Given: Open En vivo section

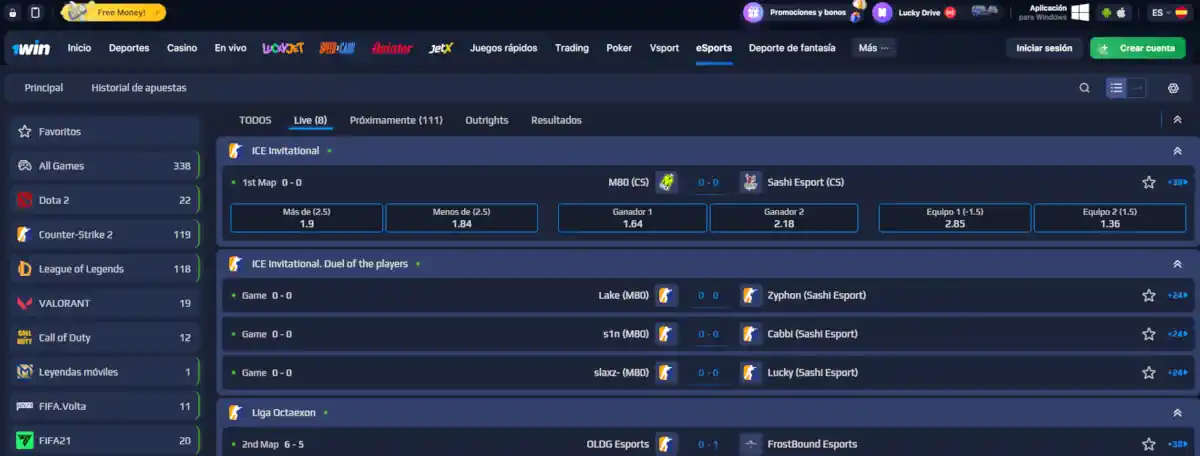Looking at the screenshot, I should [x=230, y=48].
